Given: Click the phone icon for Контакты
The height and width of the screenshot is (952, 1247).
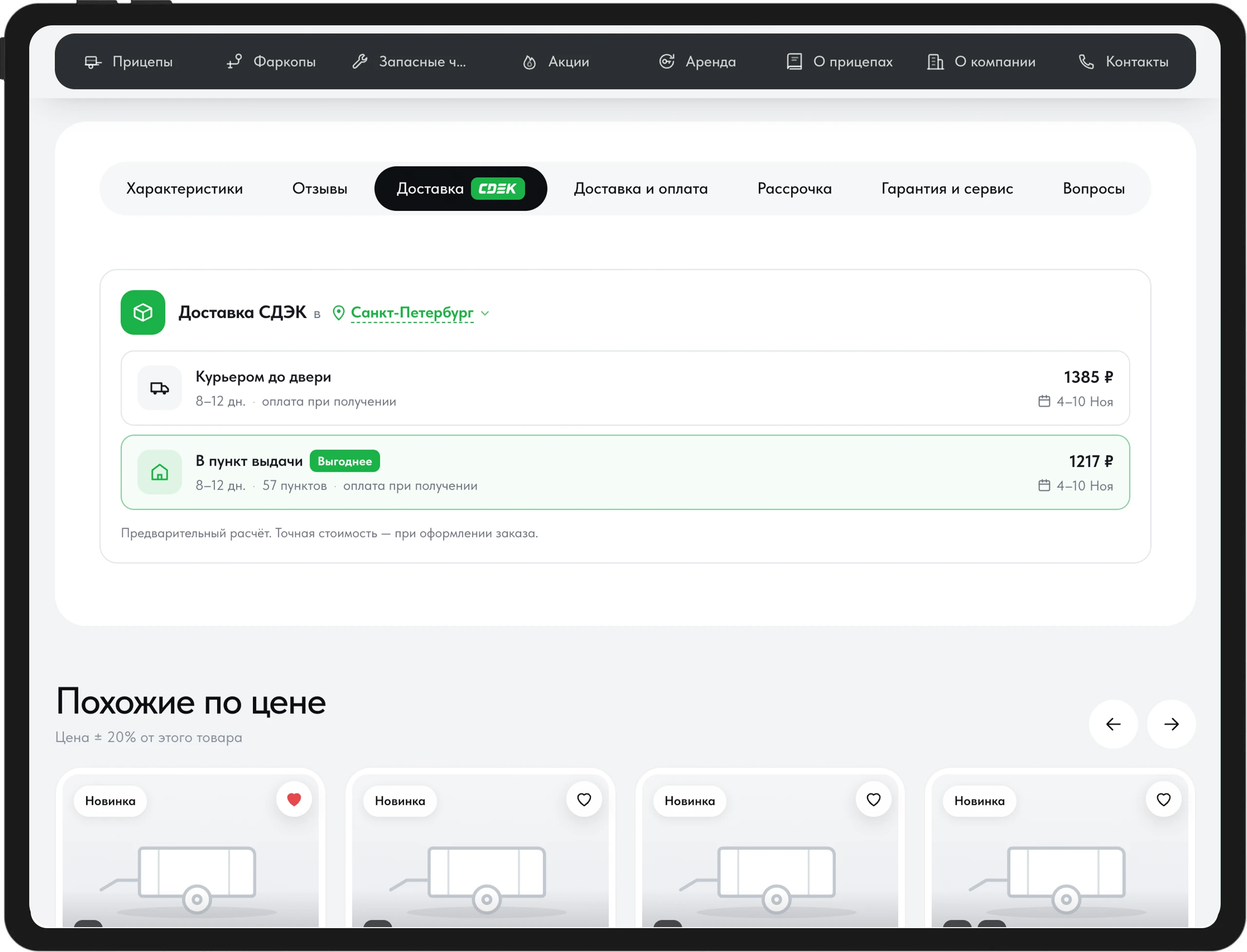Looking at the screenshot, I should tap(1086, 61).
